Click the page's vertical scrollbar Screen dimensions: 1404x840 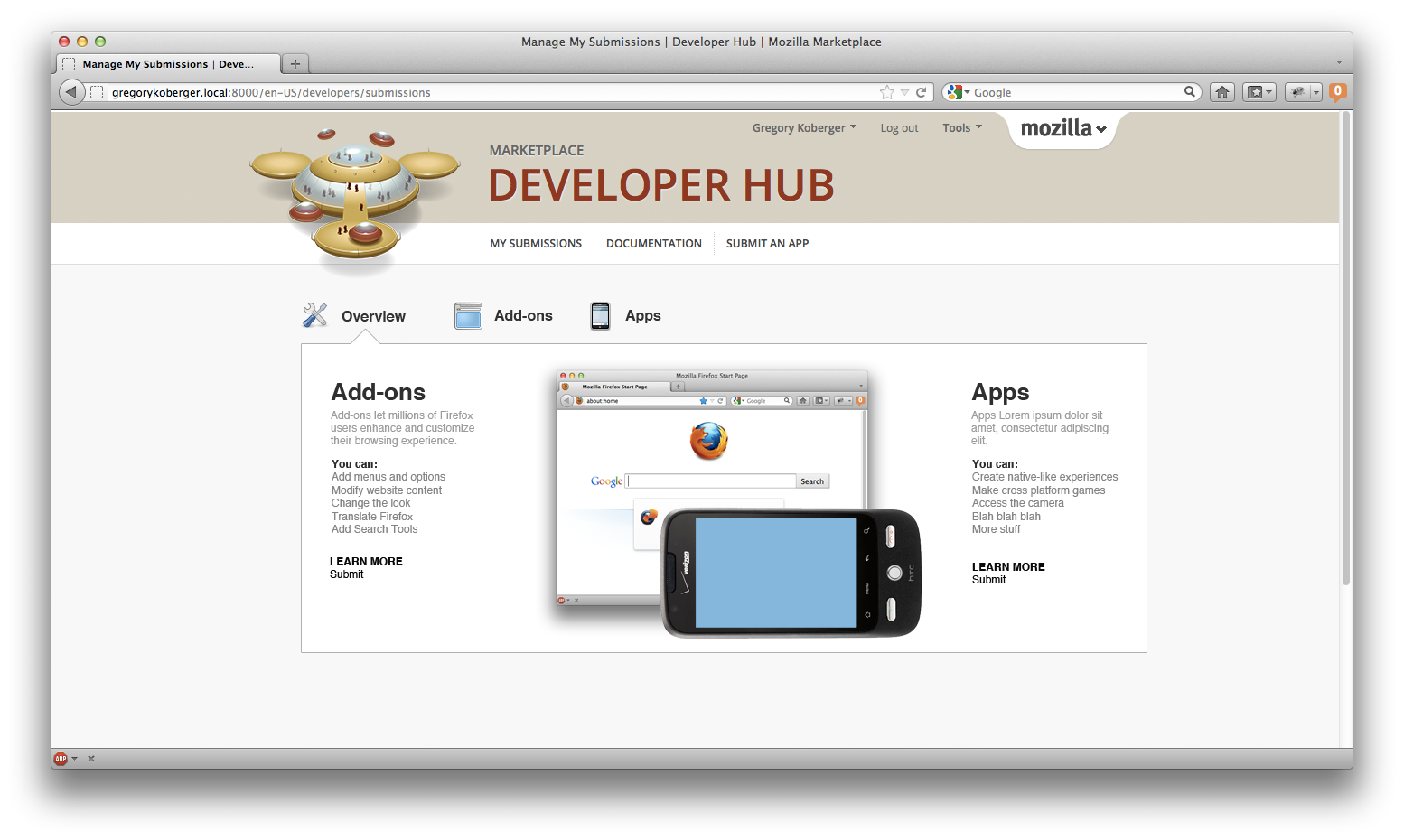pyautogui.click(x=1345, y=349)
